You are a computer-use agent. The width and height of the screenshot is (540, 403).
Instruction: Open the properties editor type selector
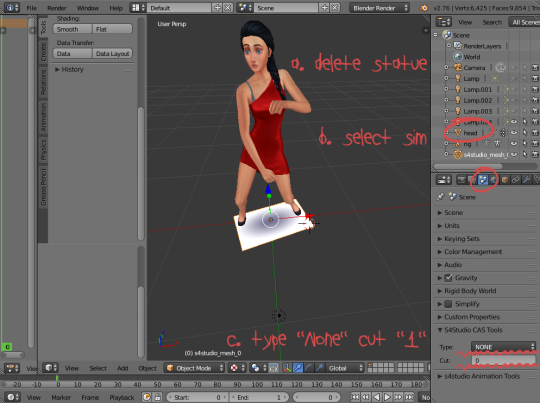coord(444,180)
